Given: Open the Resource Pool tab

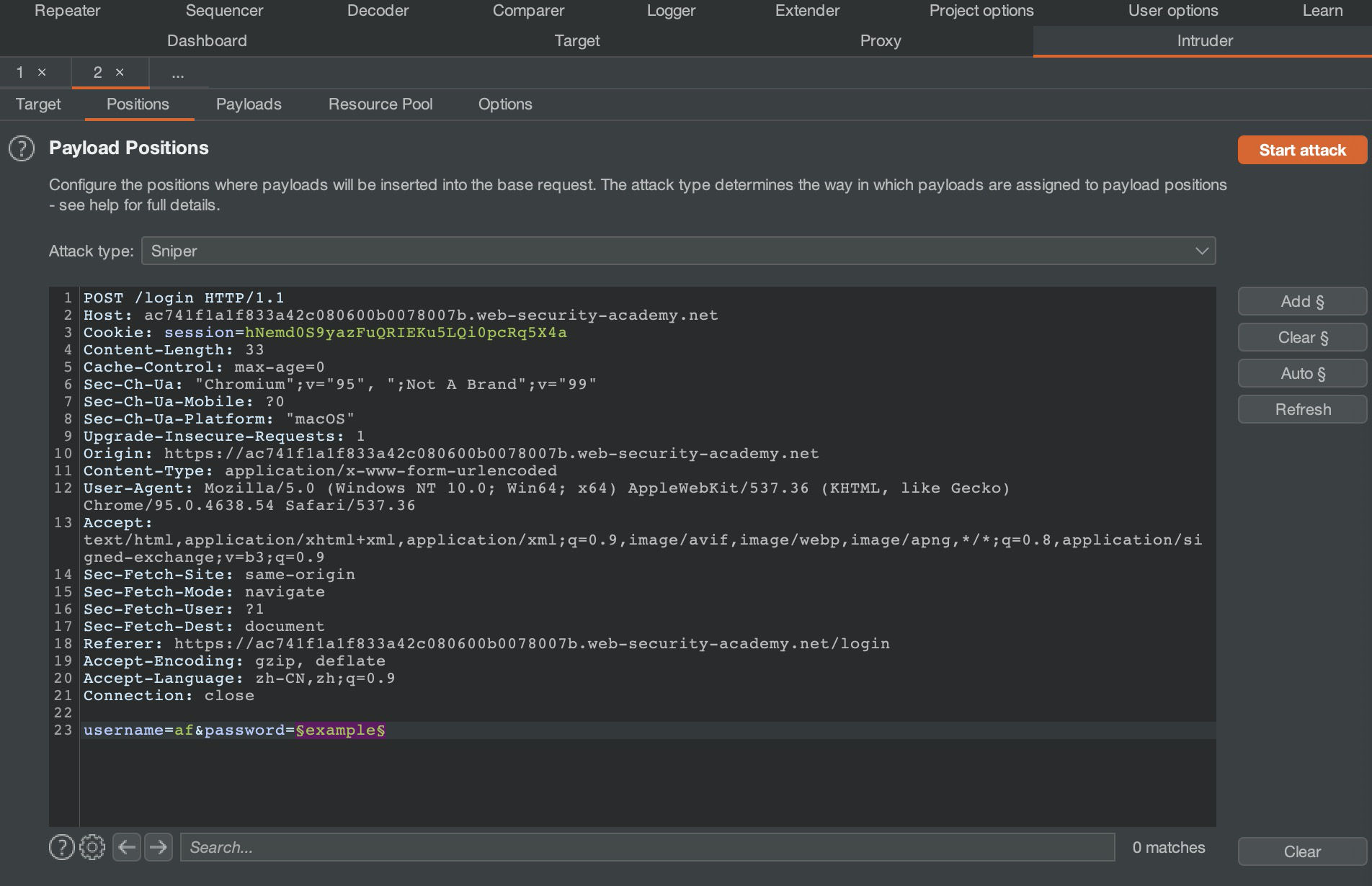Looking at the screenshot, I should coord(380,104).
